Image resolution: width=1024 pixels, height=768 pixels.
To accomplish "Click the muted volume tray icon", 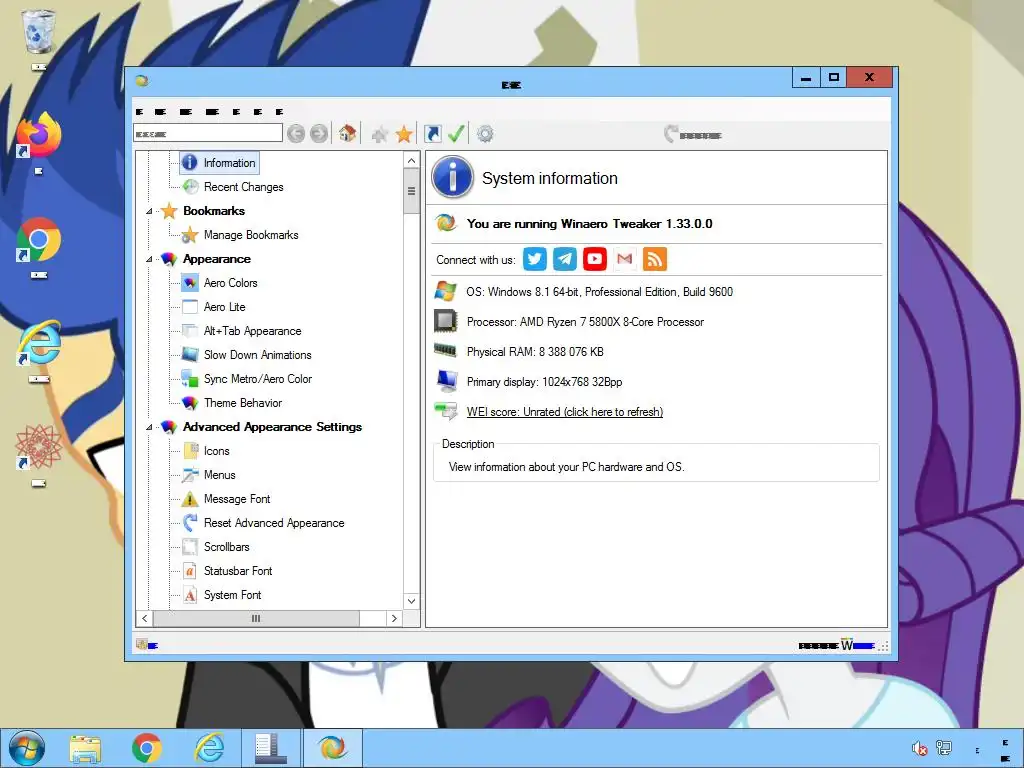I will (x=920, y=748).
